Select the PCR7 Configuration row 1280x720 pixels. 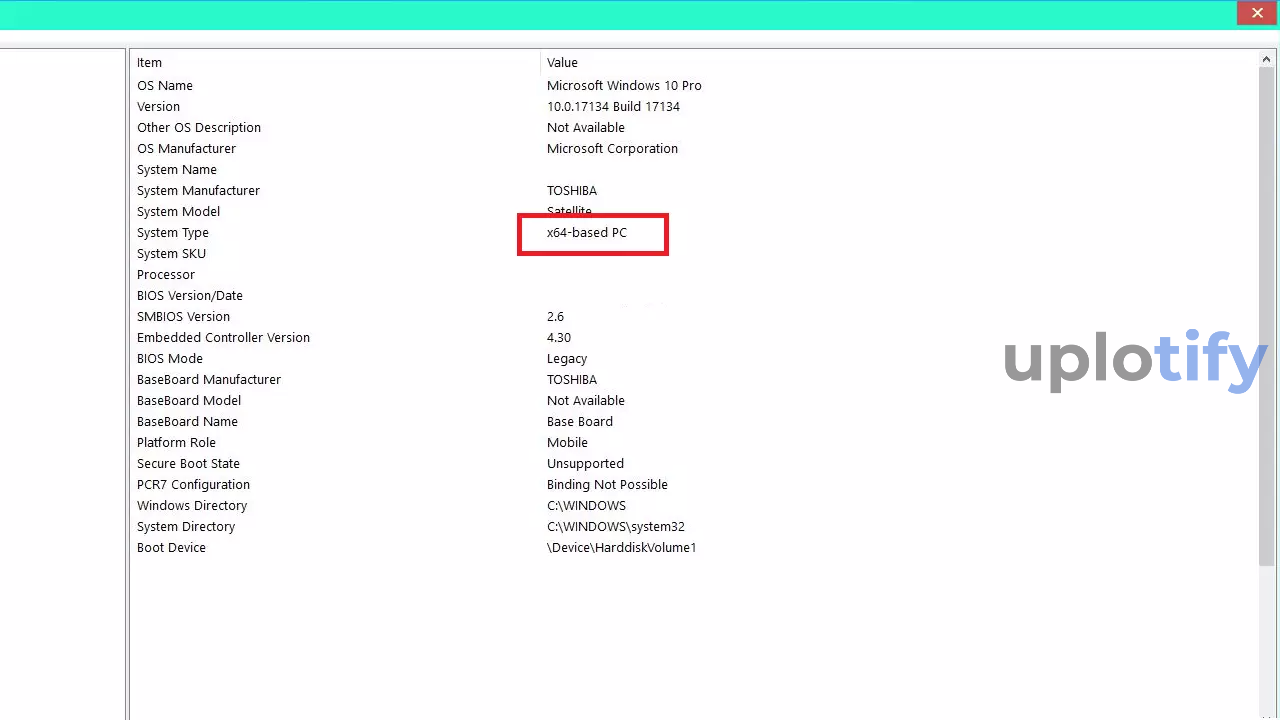(x=694, y=484)
